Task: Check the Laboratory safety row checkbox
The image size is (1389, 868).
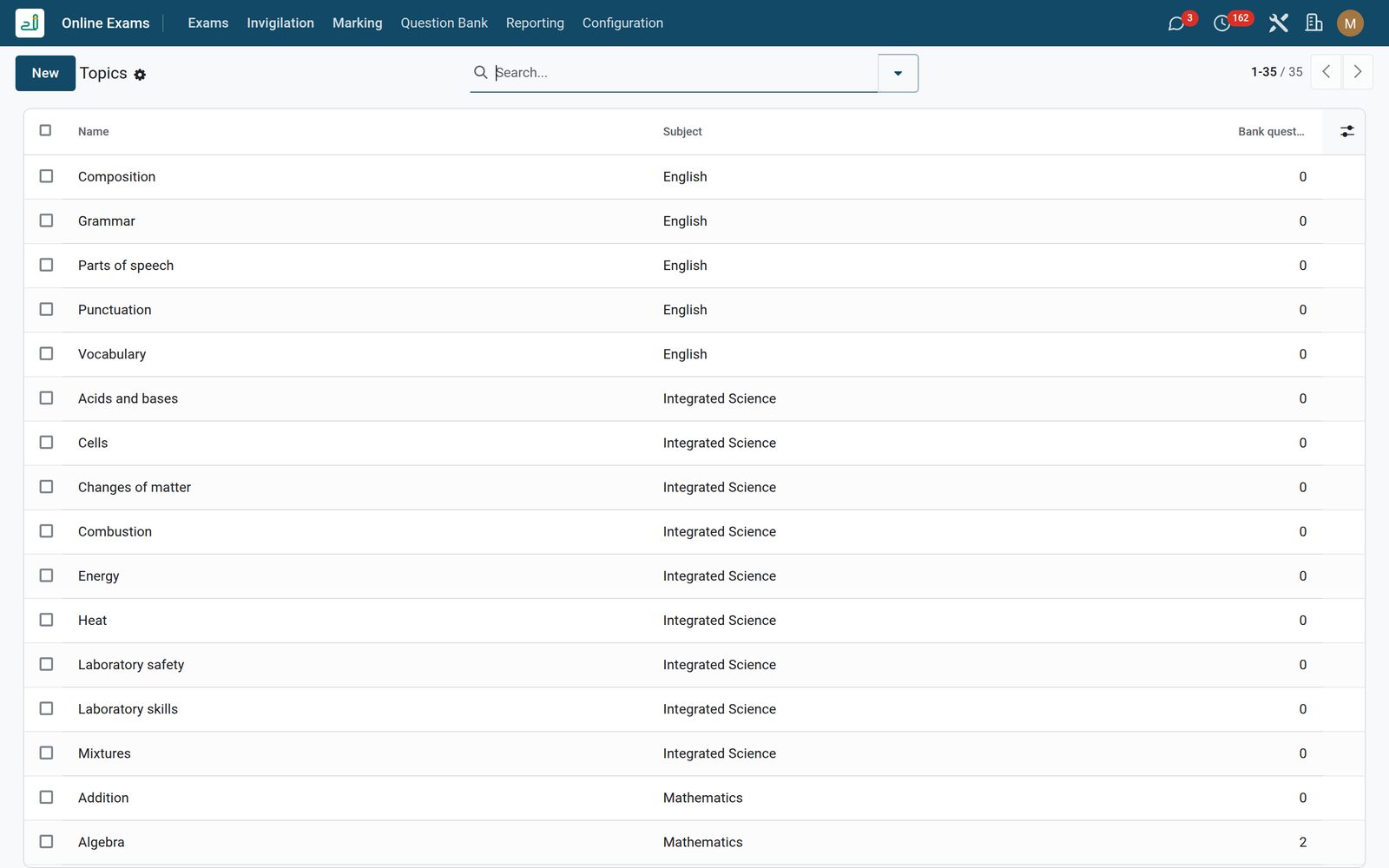Action: coord(46,664)
